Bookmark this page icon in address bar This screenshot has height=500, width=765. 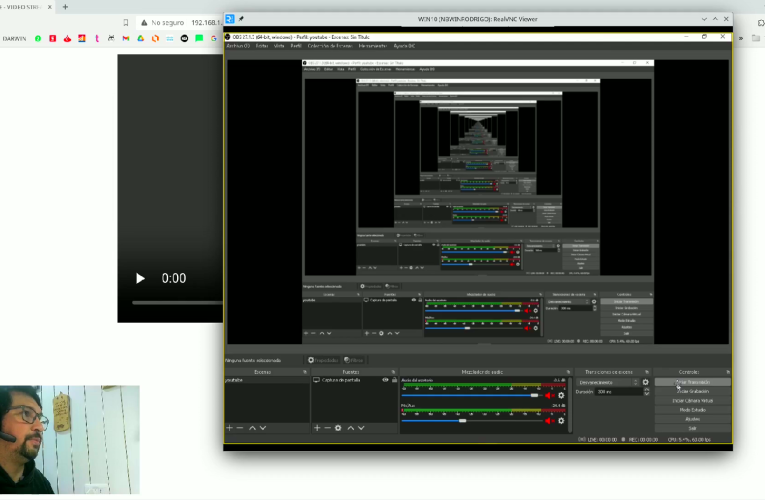click(126, 22)
